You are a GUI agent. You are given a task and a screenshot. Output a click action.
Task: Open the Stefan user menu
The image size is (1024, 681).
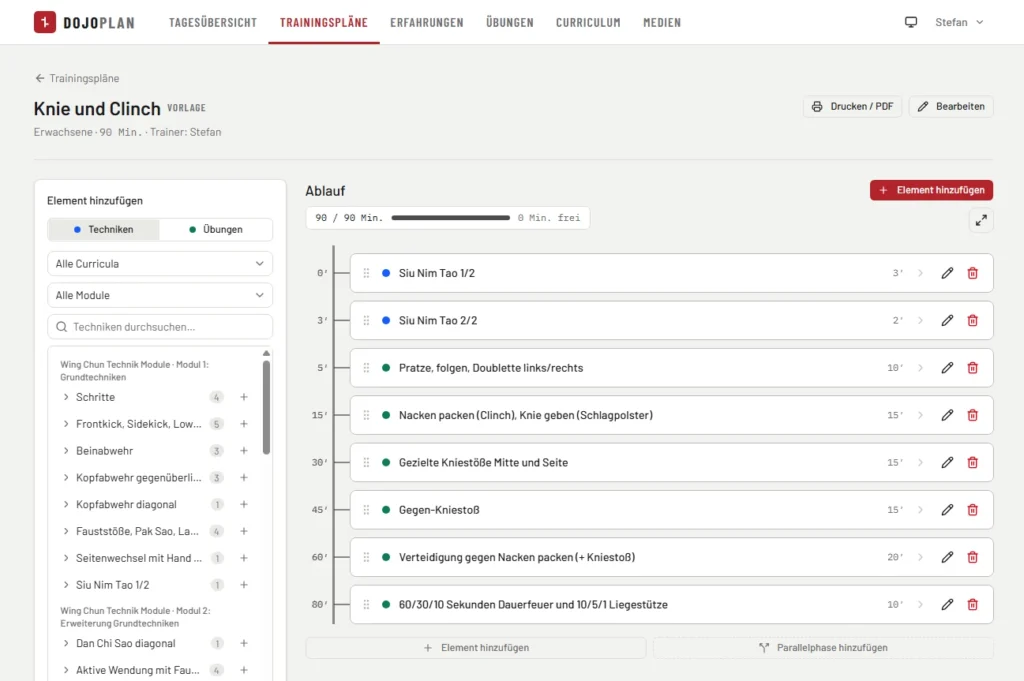click(x=959, y=22)
